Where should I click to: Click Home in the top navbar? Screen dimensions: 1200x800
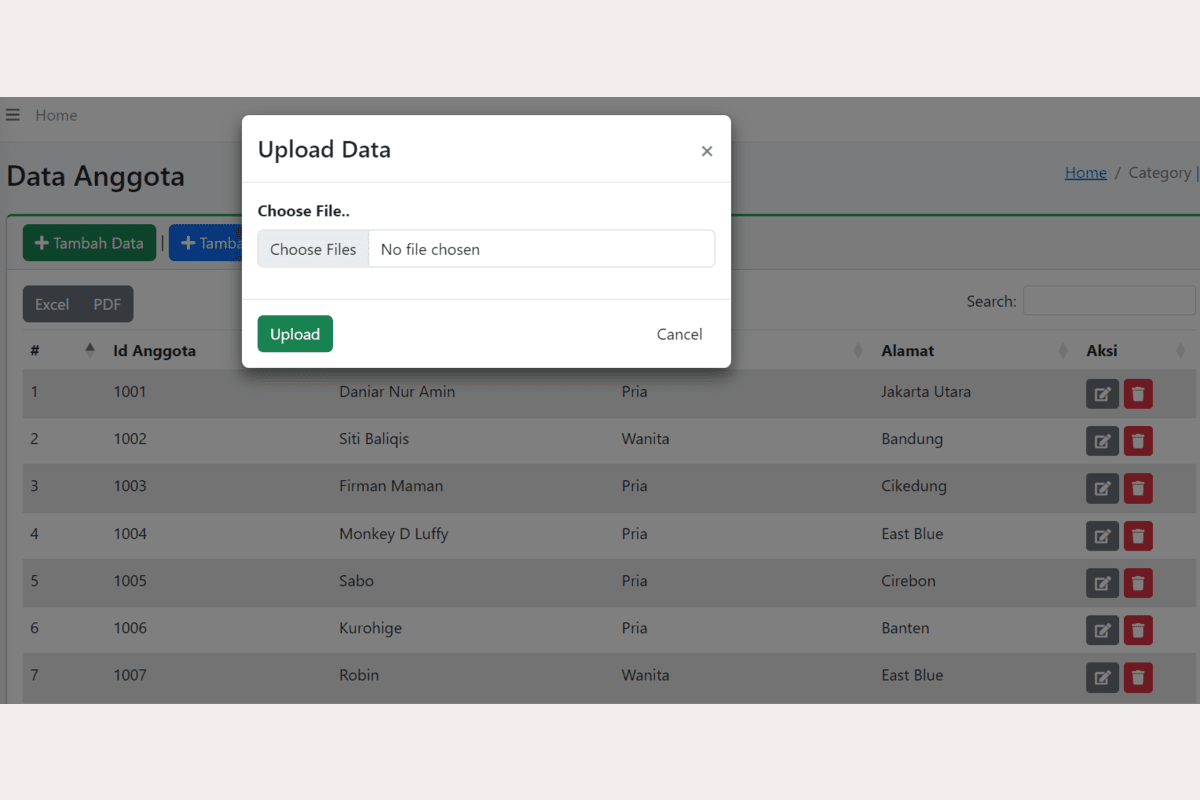pos(56,115)
